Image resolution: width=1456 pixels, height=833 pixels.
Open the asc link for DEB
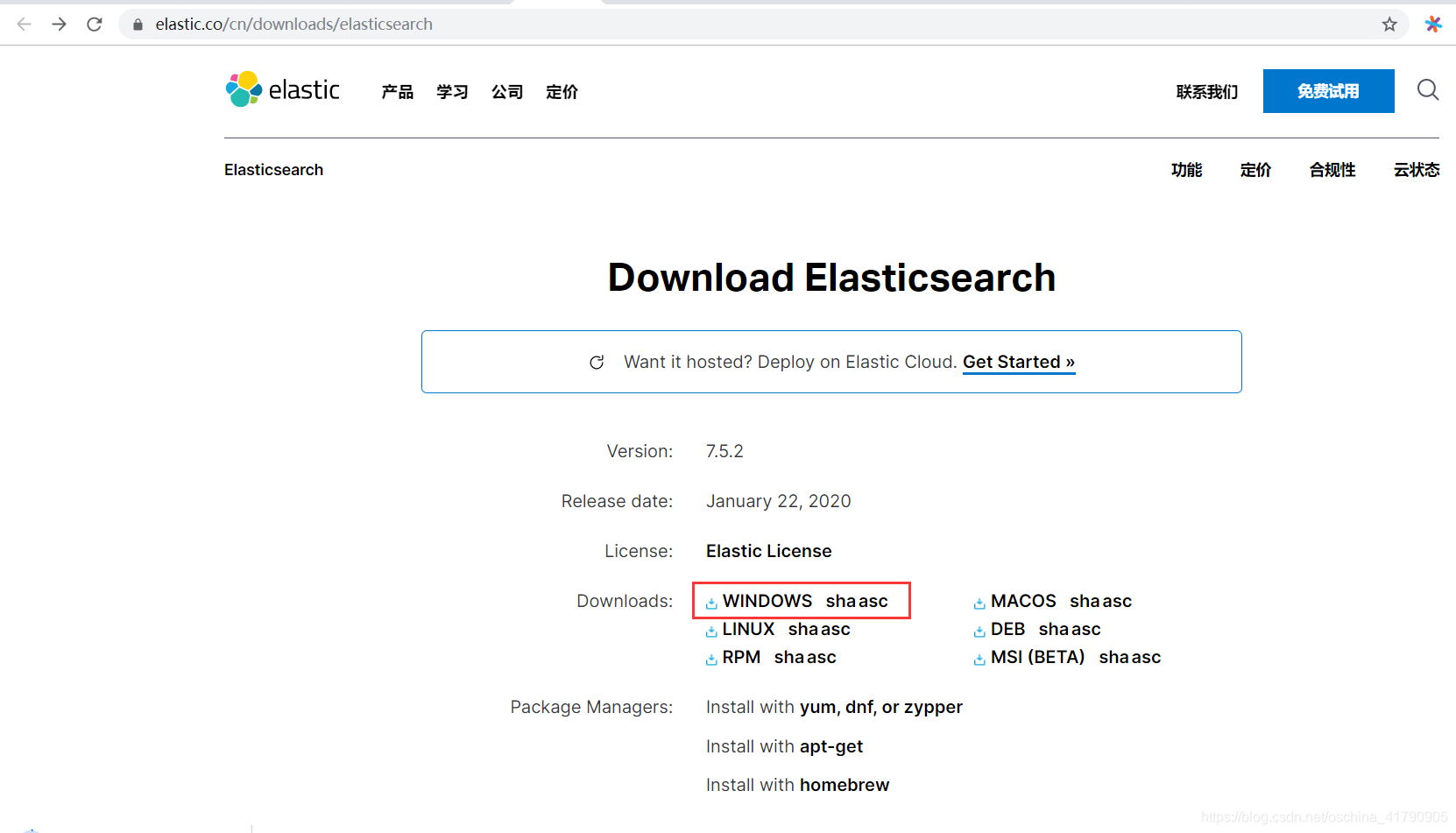point(1086,629)
